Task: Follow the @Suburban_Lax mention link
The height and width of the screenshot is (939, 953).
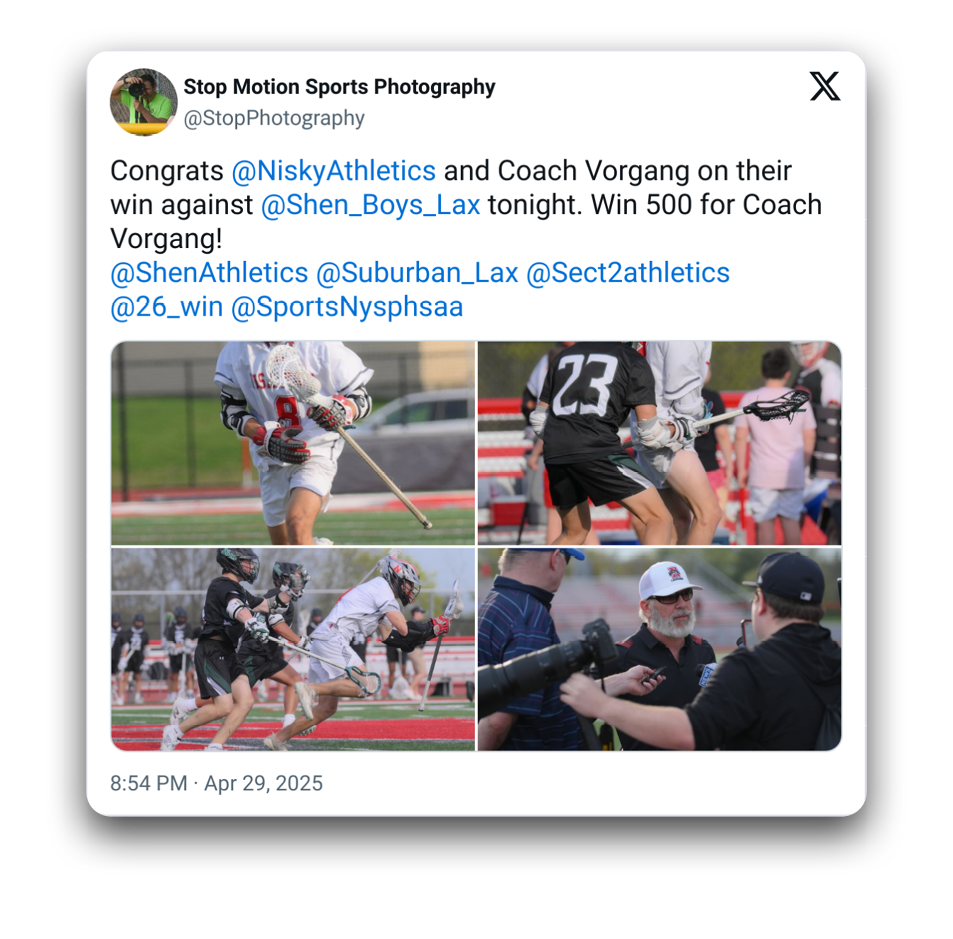Action: [x=417, y=273]
